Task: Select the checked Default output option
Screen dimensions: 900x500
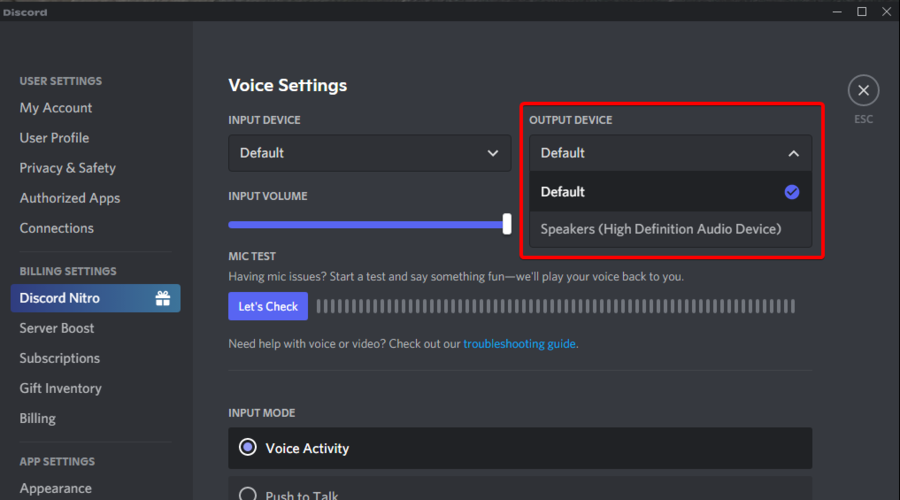Action: point(670,192)
